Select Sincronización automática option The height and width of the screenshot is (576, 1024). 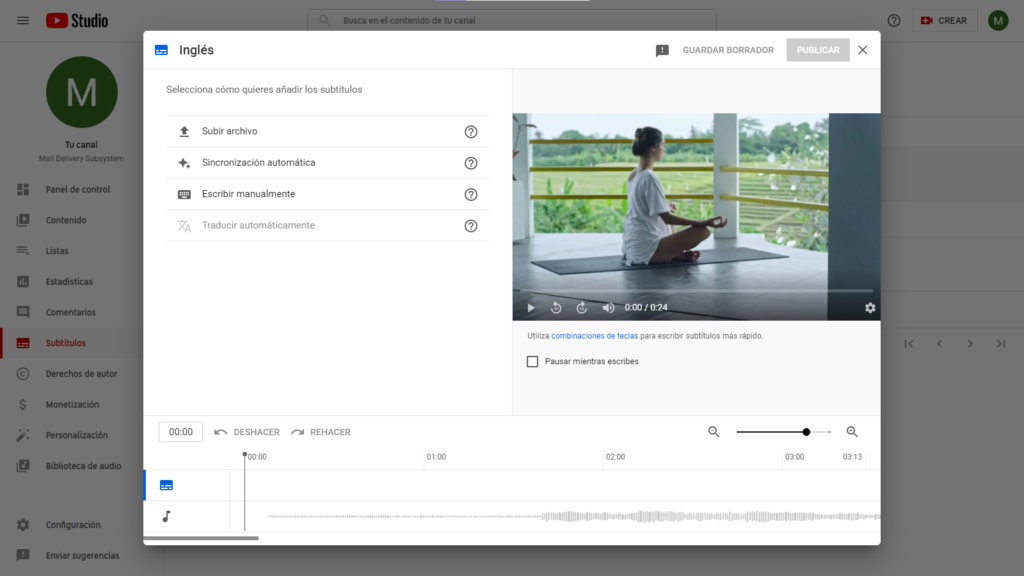[x=258, y=163]
